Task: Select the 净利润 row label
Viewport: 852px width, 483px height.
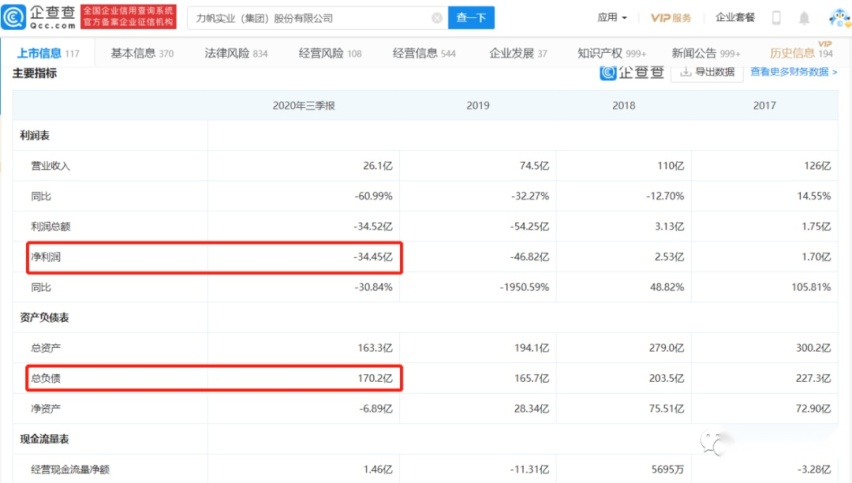Action: [x=45, y=256]
